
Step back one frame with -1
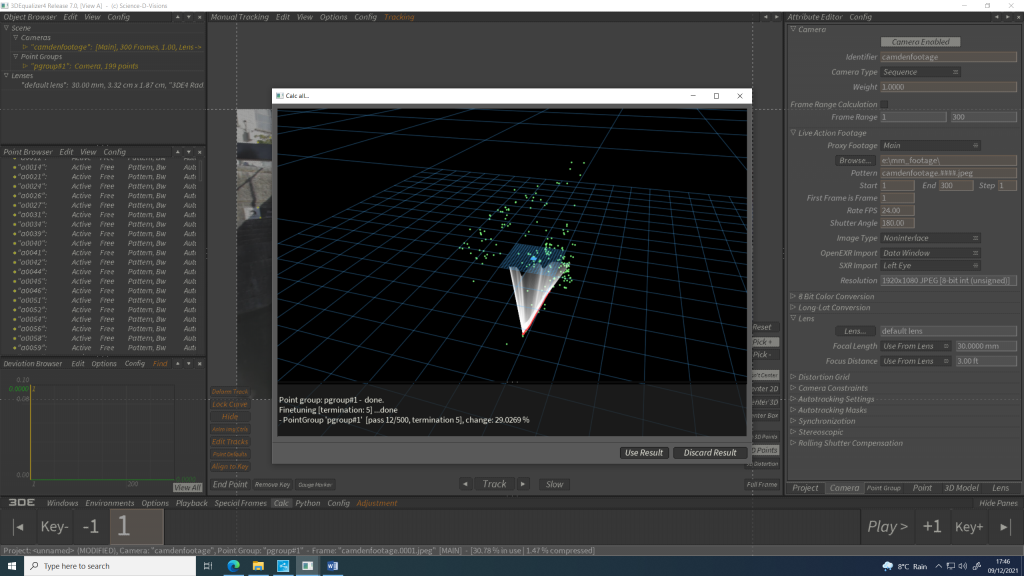pyautogui.click(x=91, y=526)
